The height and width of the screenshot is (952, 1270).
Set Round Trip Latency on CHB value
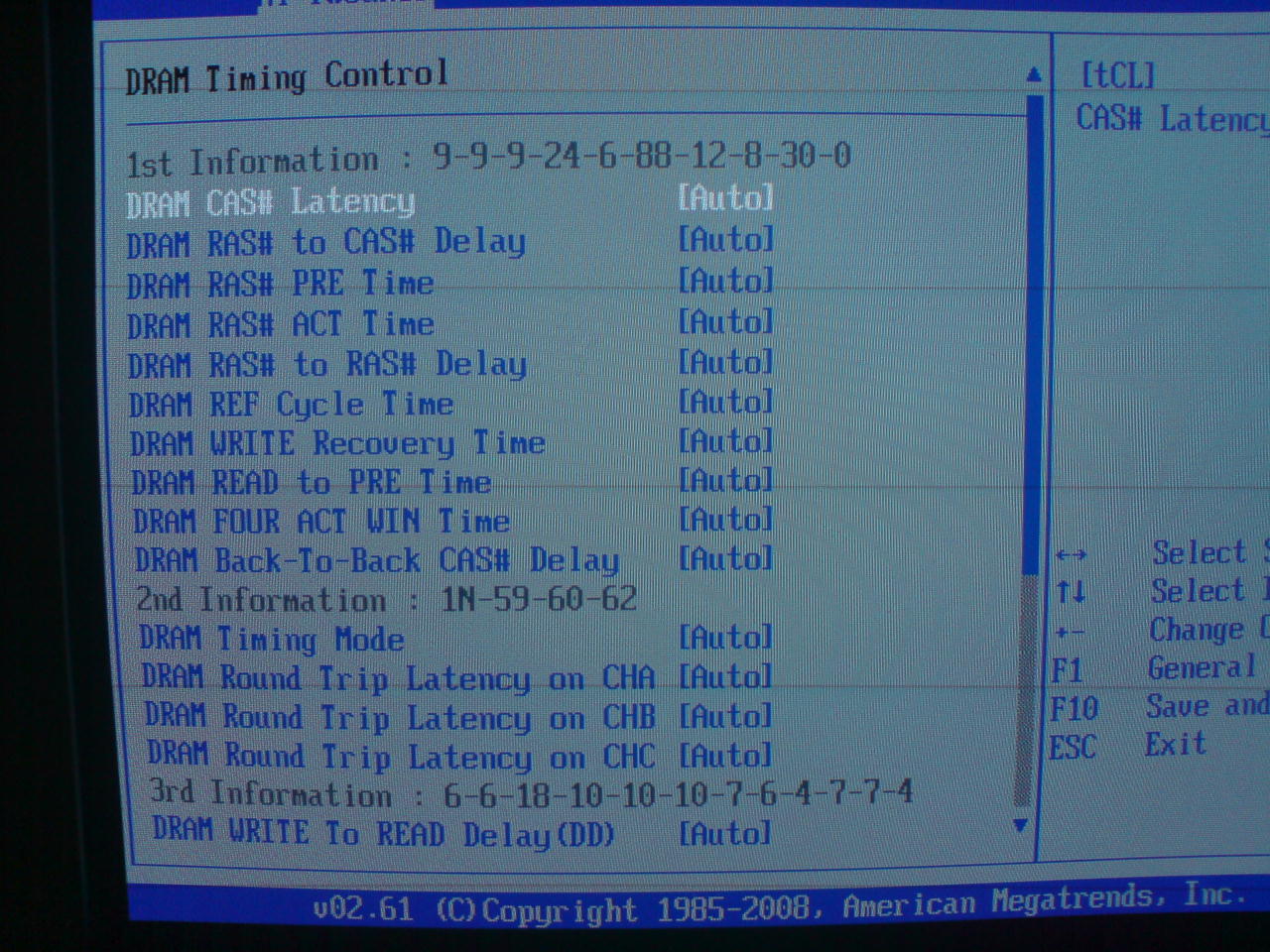(x=725, y=716)
